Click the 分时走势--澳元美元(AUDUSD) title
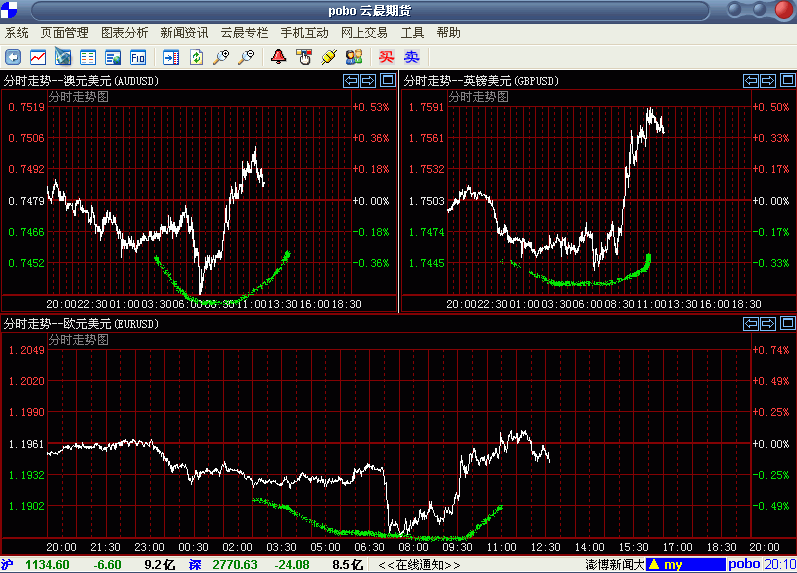Screen dimensions: 797x573 coord(81,81)
